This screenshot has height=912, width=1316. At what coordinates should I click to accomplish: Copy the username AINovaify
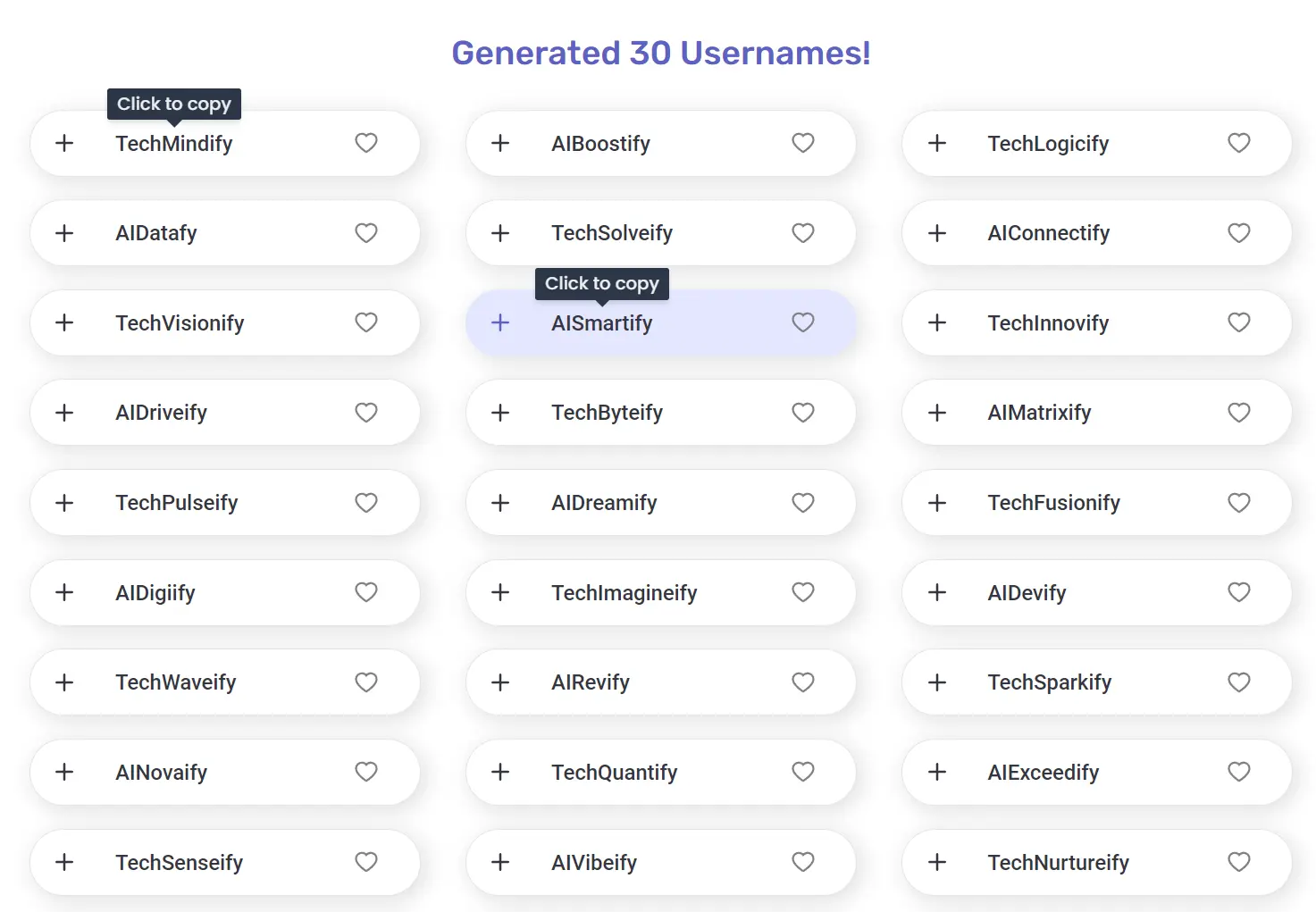pyautogui.click(x=161, y=772)
